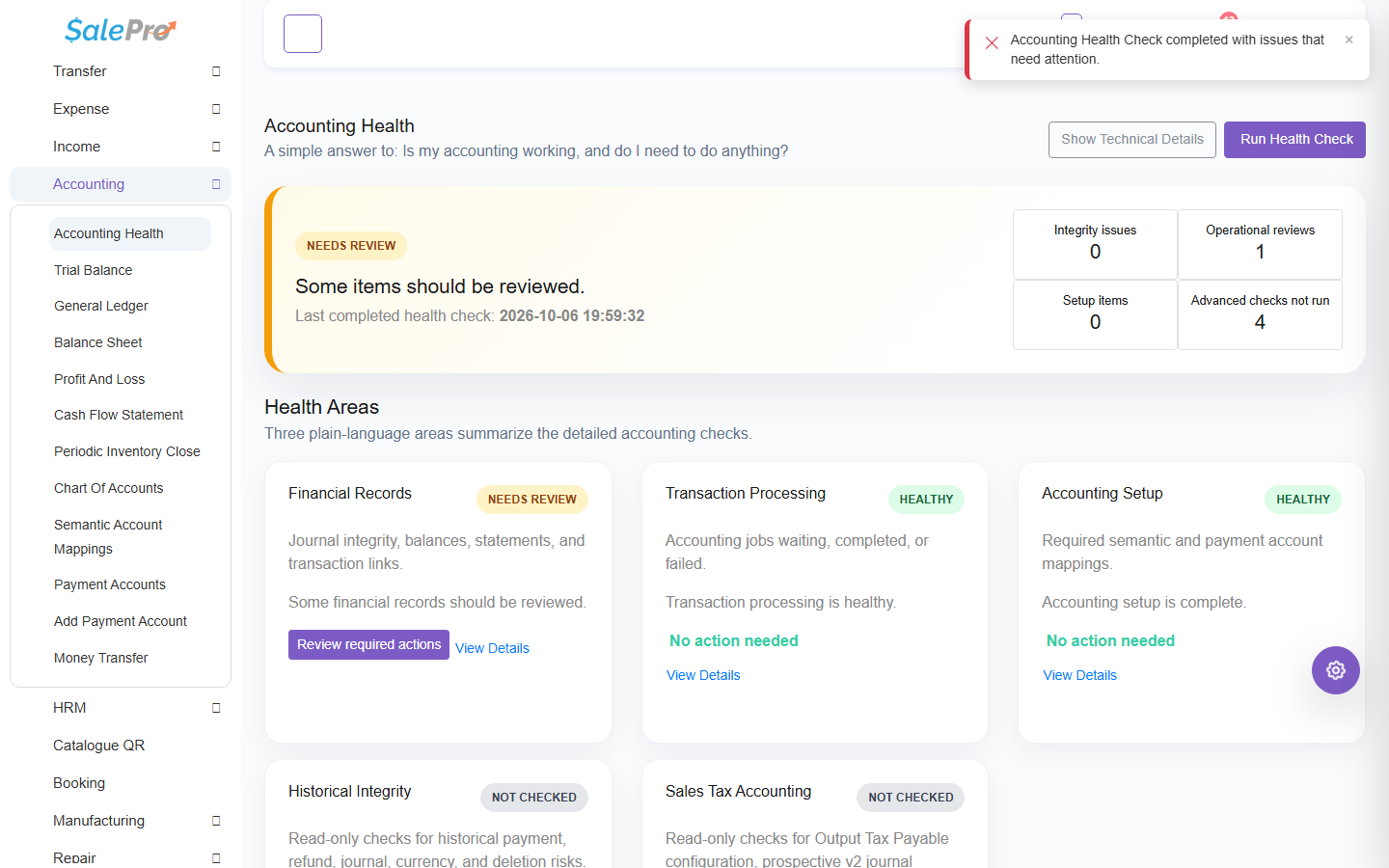Expand the Manufacturing sidebar menu
1389x868 pixels.
coord(121,821)
